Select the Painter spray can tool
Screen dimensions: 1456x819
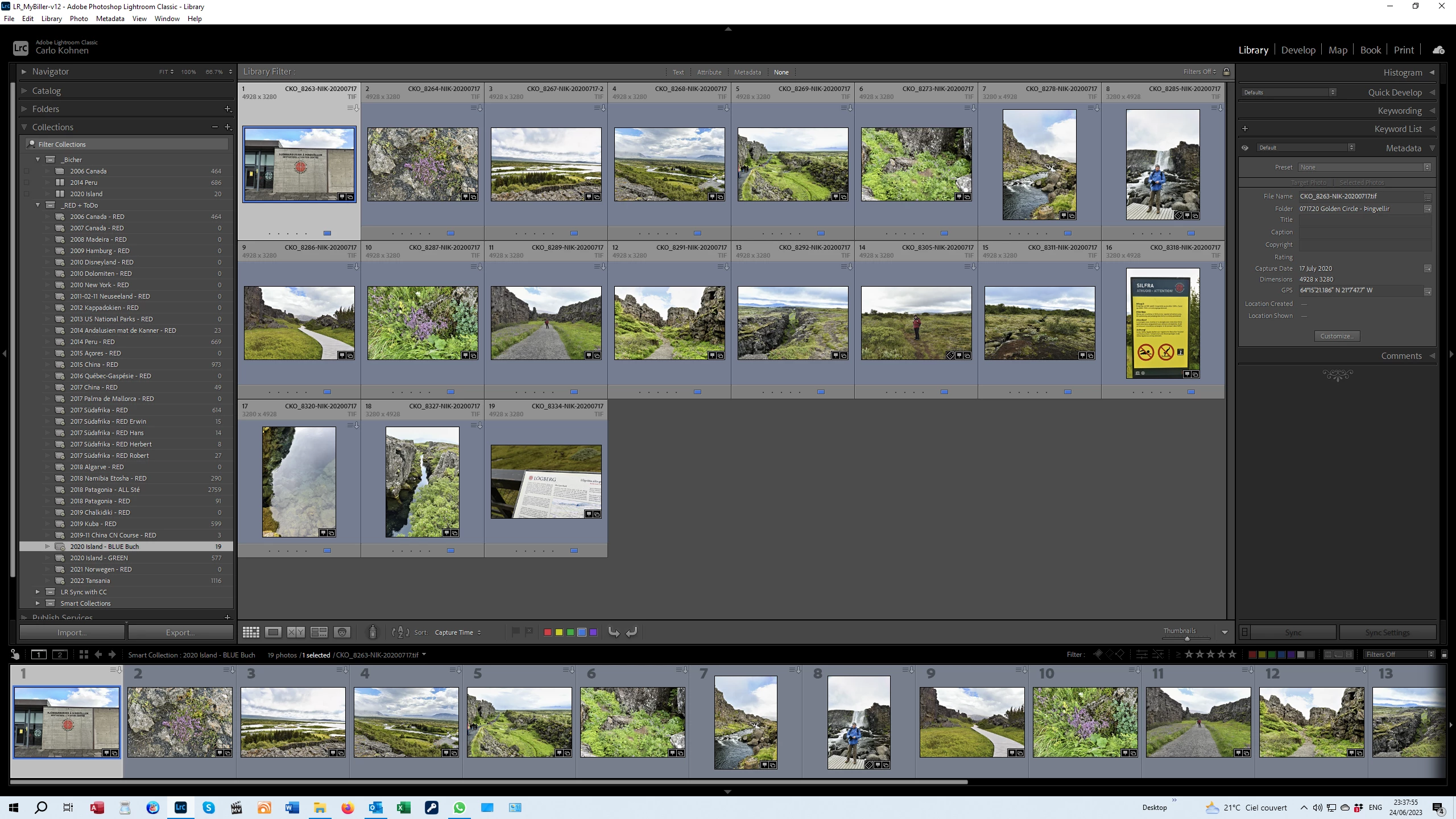coord(373,632)
